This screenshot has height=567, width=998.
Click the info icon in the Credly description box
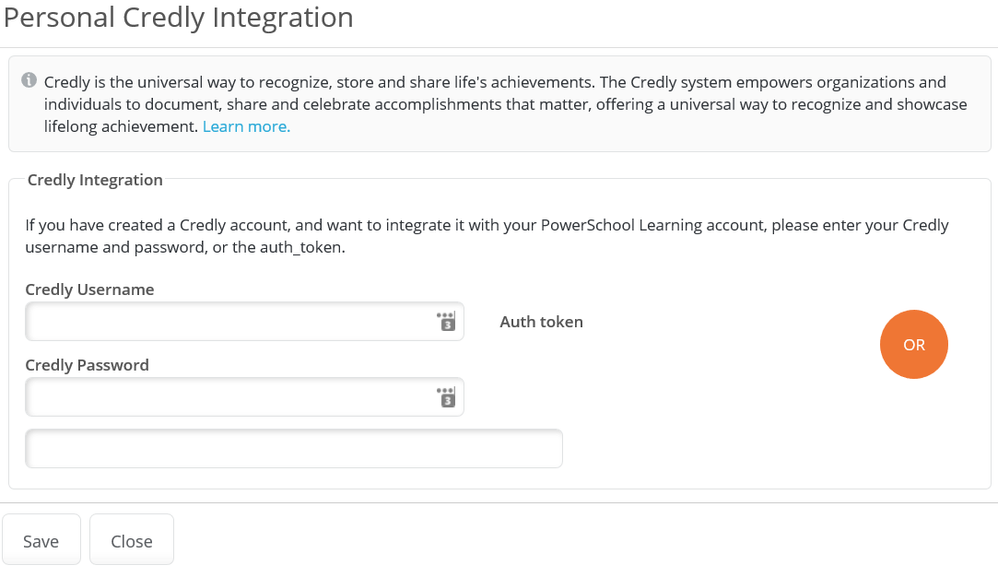point(29,80)
